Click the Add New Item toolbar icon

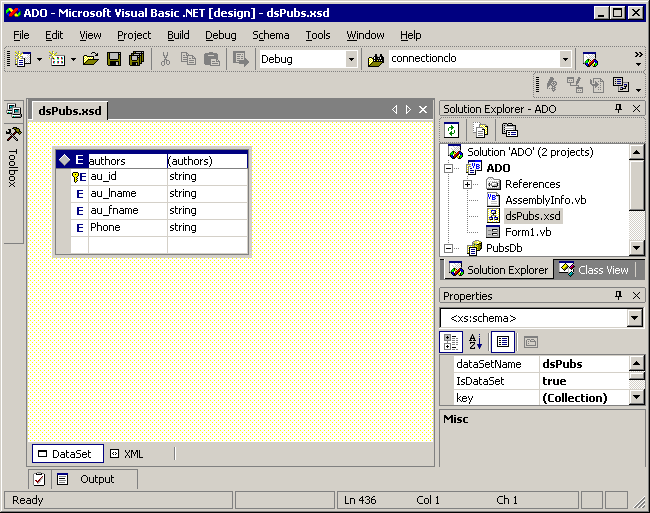(x=57, y=59)
